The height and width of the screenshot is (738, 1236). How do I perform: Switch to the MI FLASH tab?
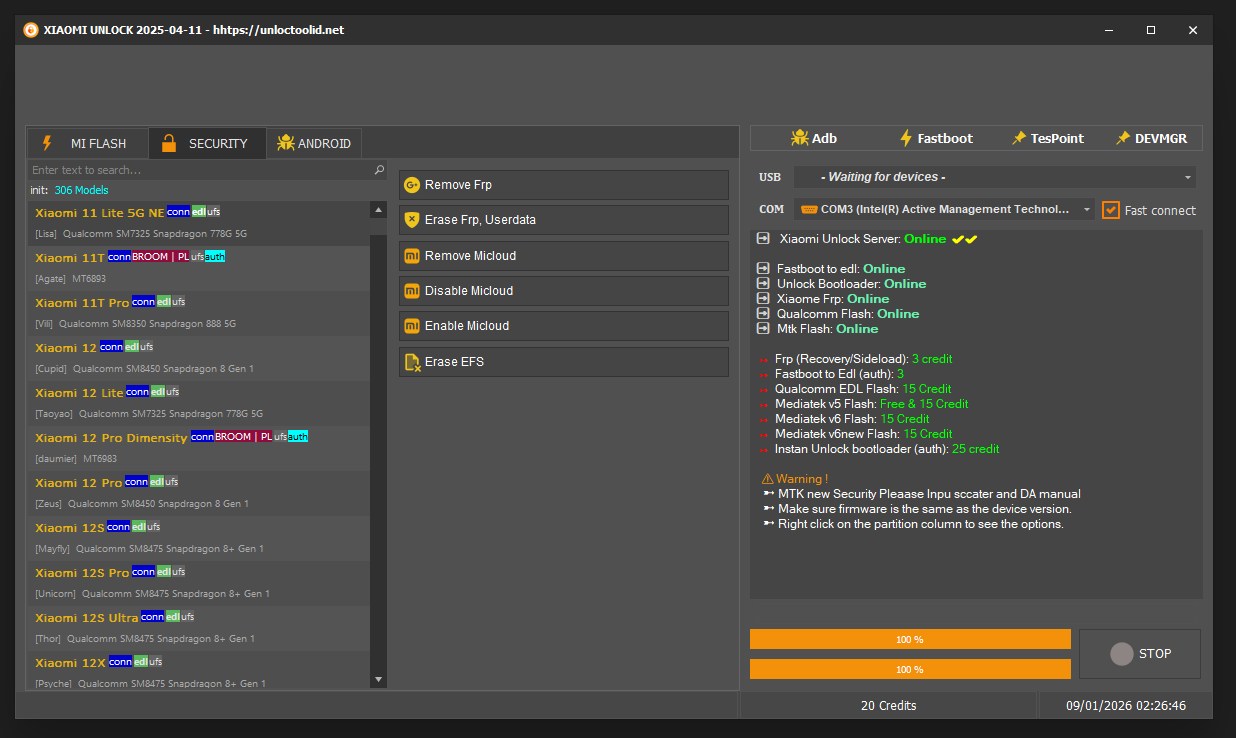pyautogui.click(x=87, y=143)
